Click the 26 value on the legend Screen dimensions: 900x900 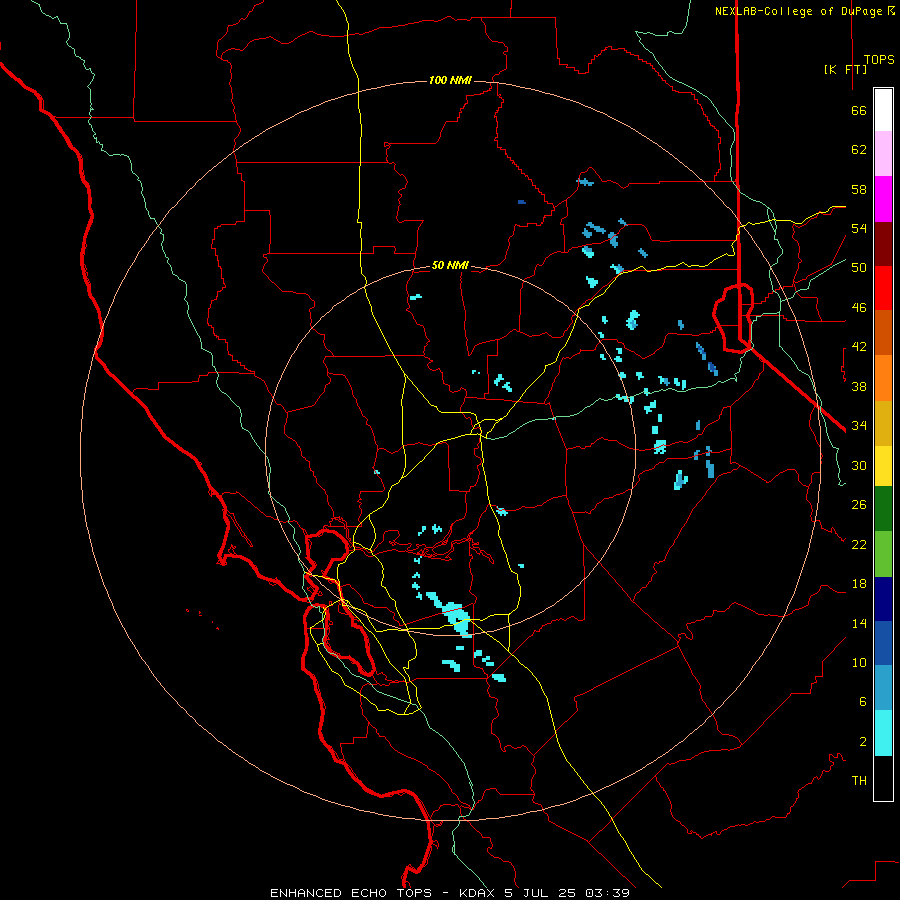(859, 505)
